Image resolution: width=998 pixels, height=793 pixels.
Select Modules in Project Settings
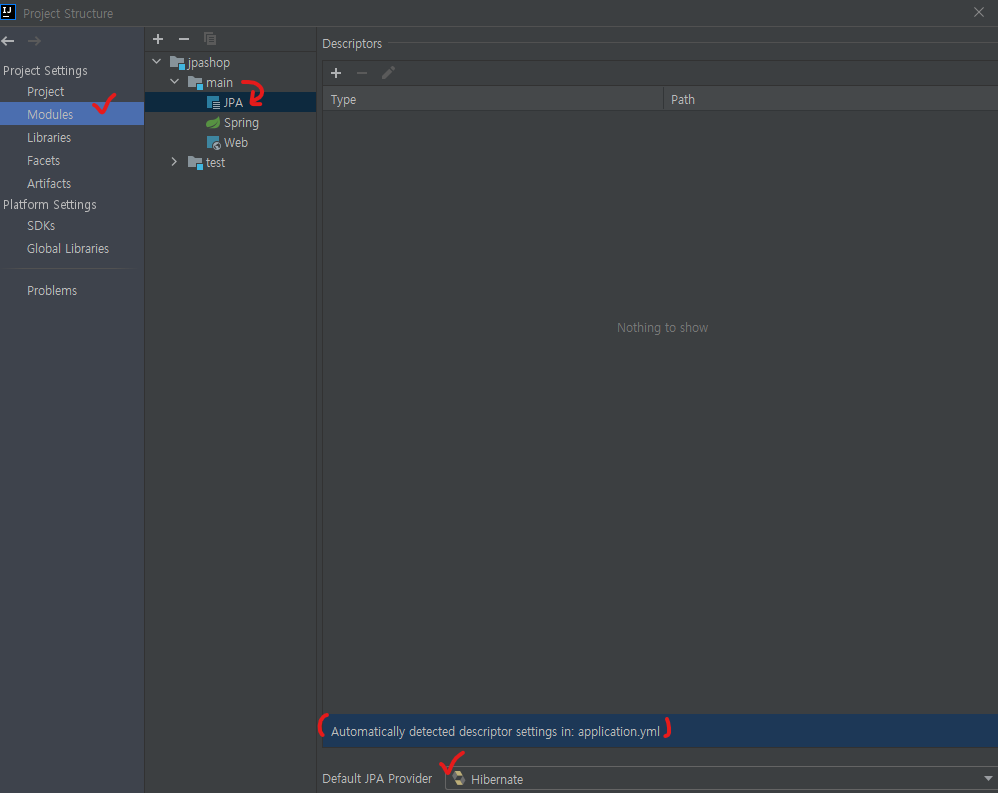click(72, 115)
